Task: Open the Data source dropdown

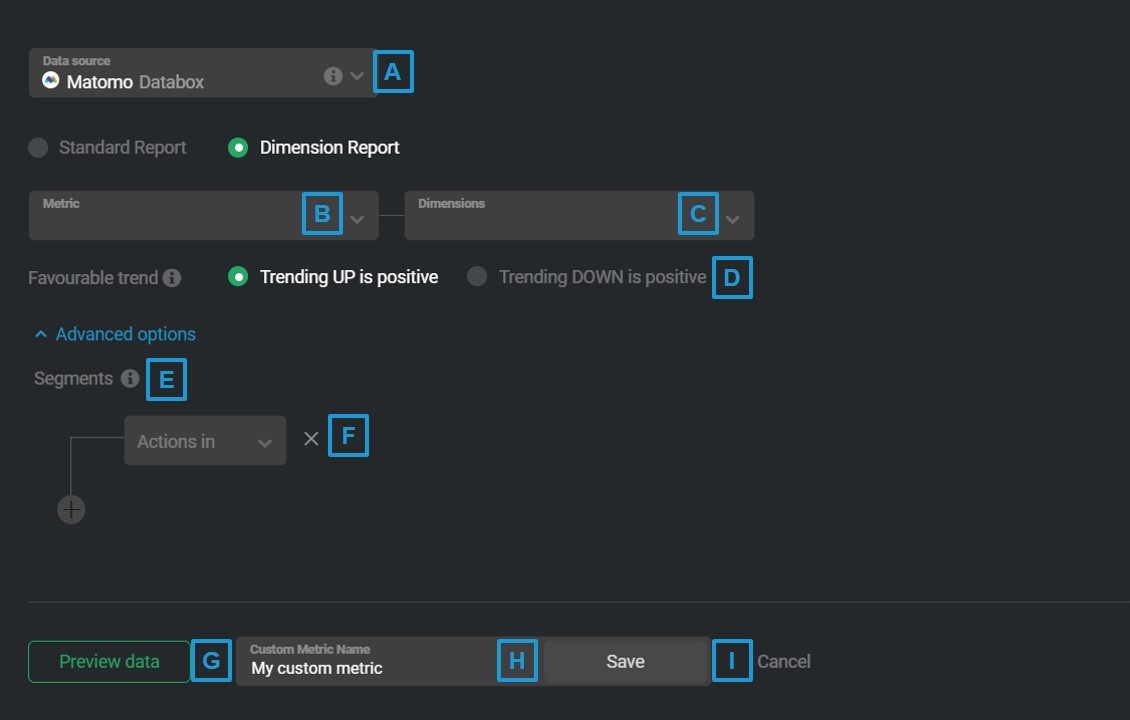Action: (x=356, y=76)
